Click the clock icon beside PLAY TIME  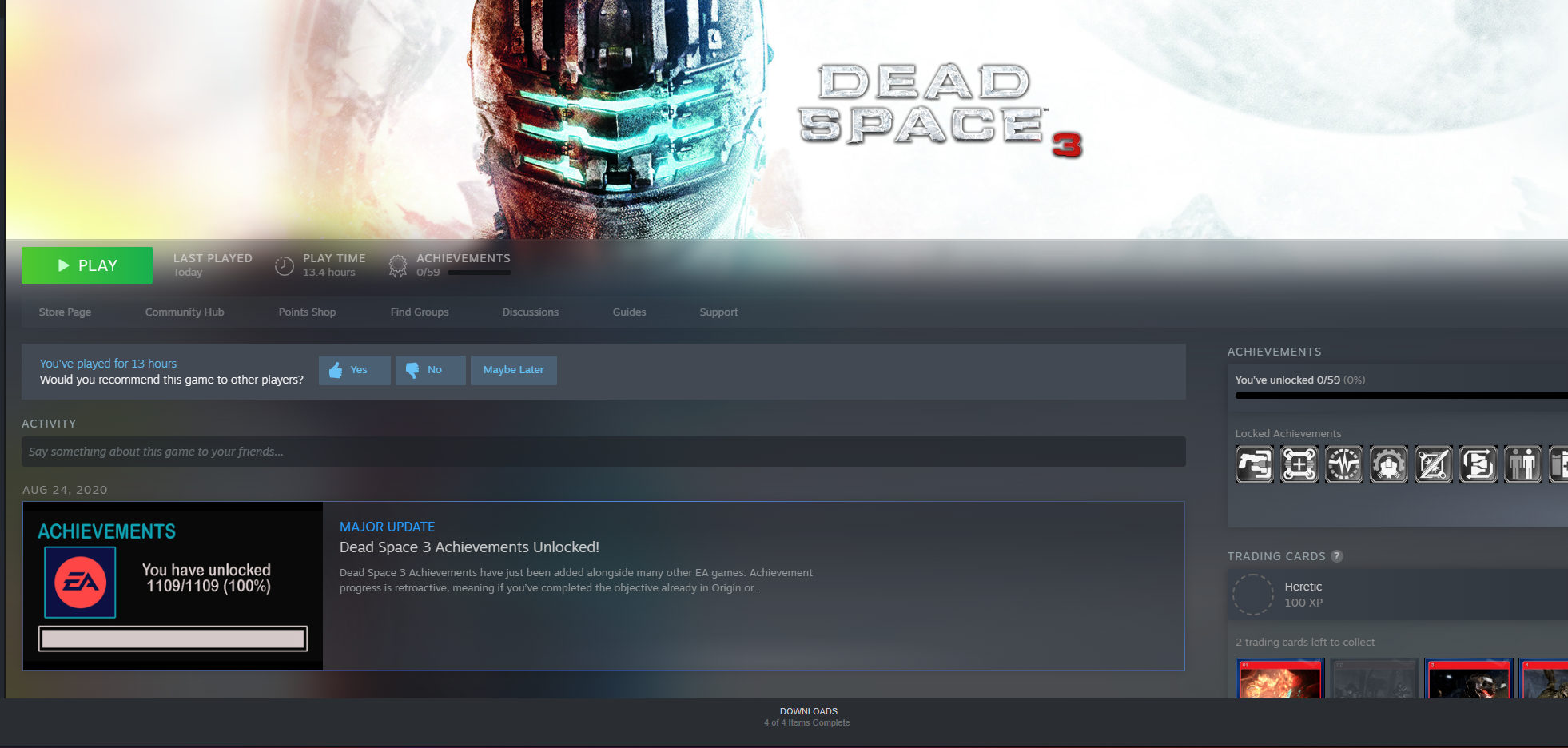click(x=285, y=265)
